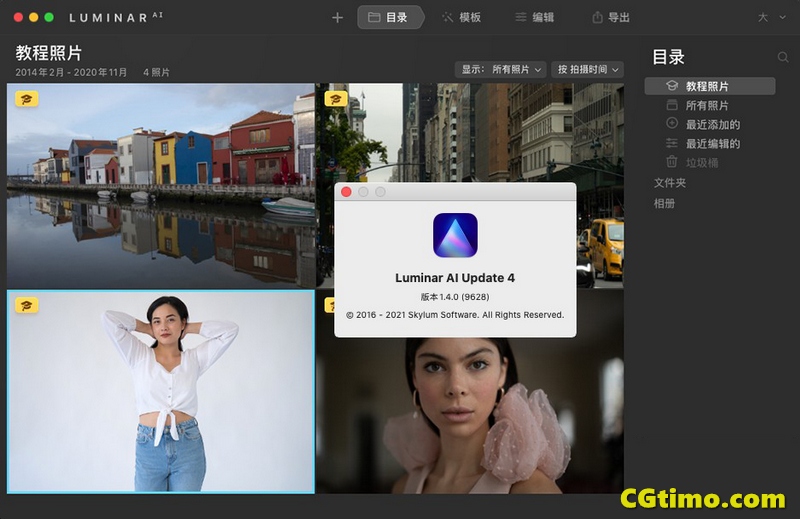Click the plus add-photos button

click(x=337, y=18)
